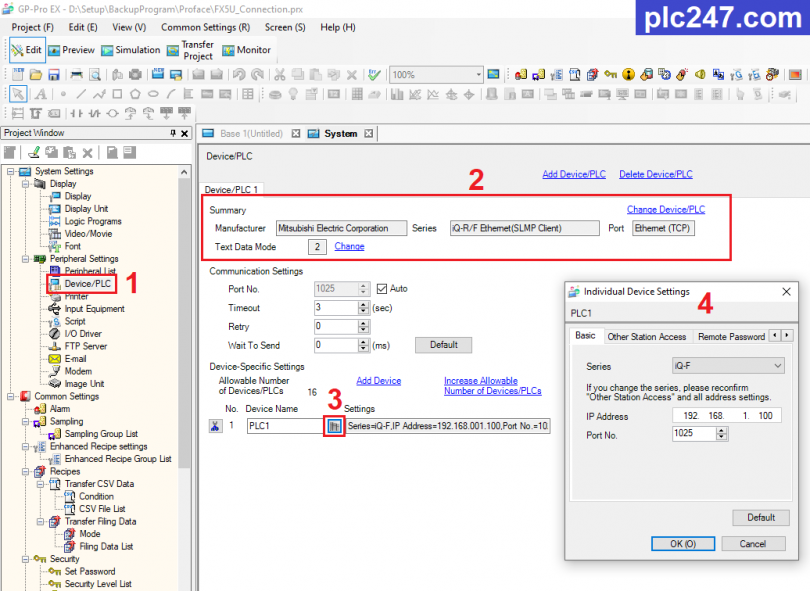Viewport: 810px width, 591px height.
Task: Click OK (O) in Individual Device Settings
Action: (x=683, y=543)
